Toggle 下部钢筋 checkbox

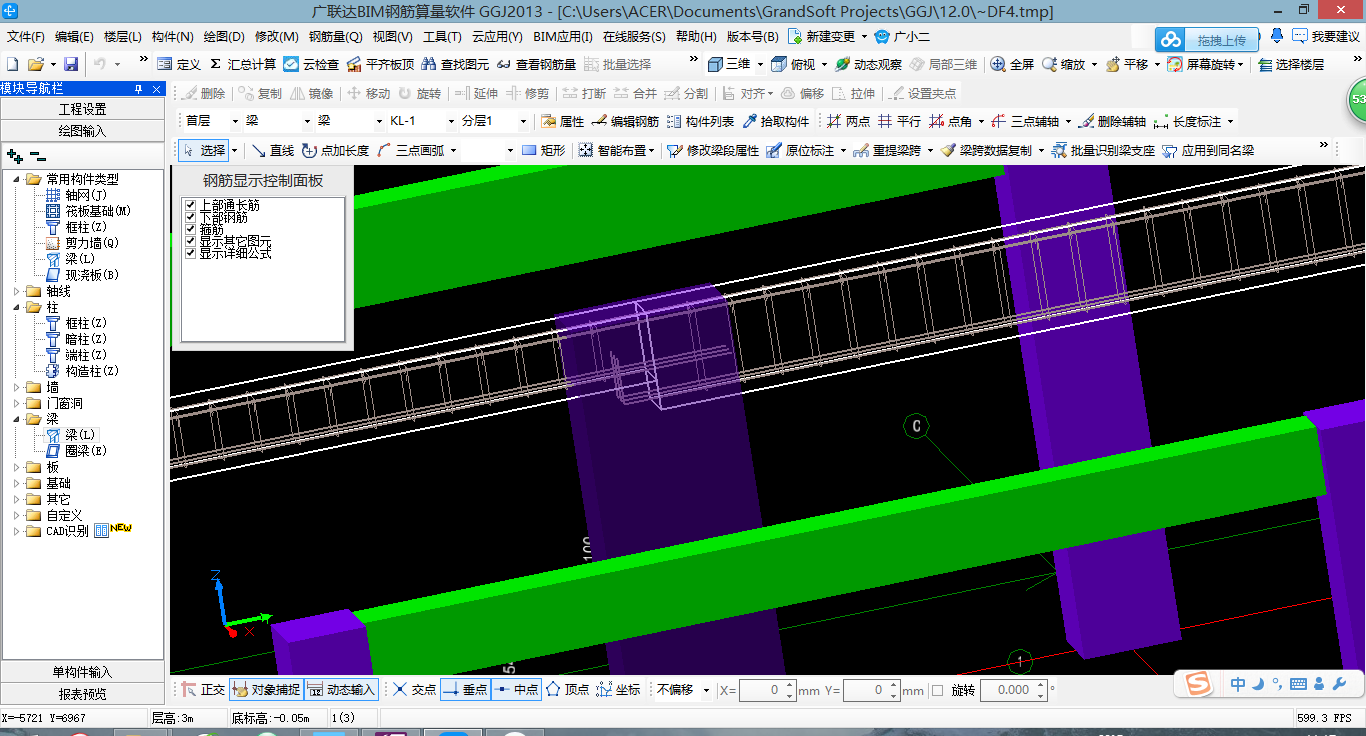[190, 217]
